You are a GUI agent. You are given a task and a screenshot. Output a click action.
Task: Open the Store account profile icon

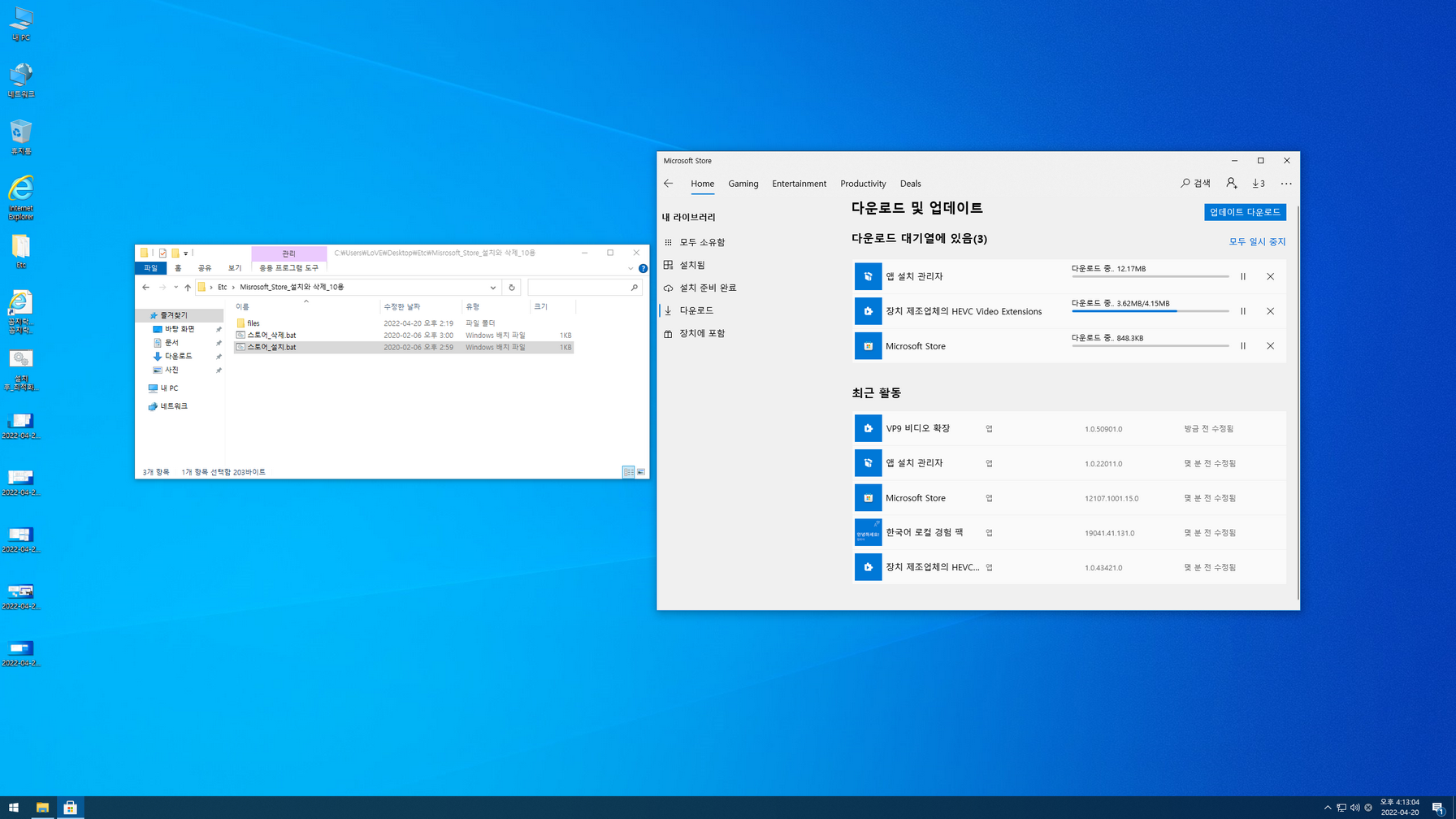tap(1232, 184)
